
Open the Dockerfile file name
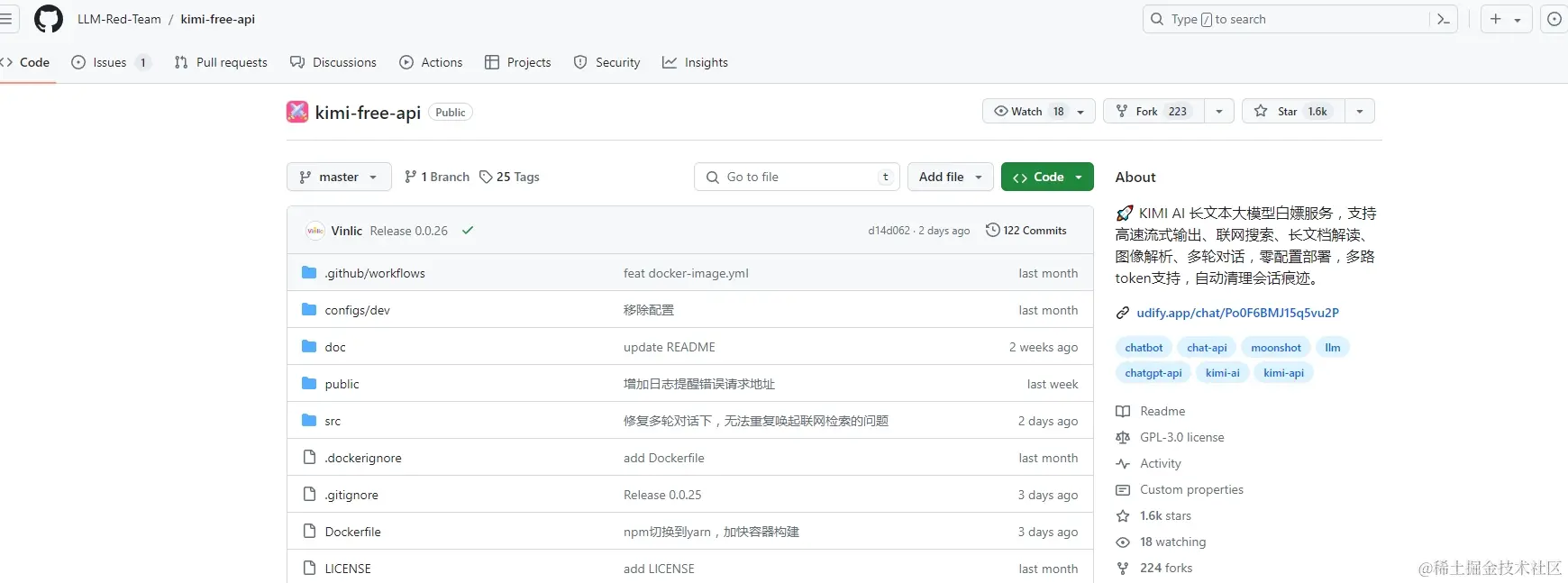[x=352, y=532]
